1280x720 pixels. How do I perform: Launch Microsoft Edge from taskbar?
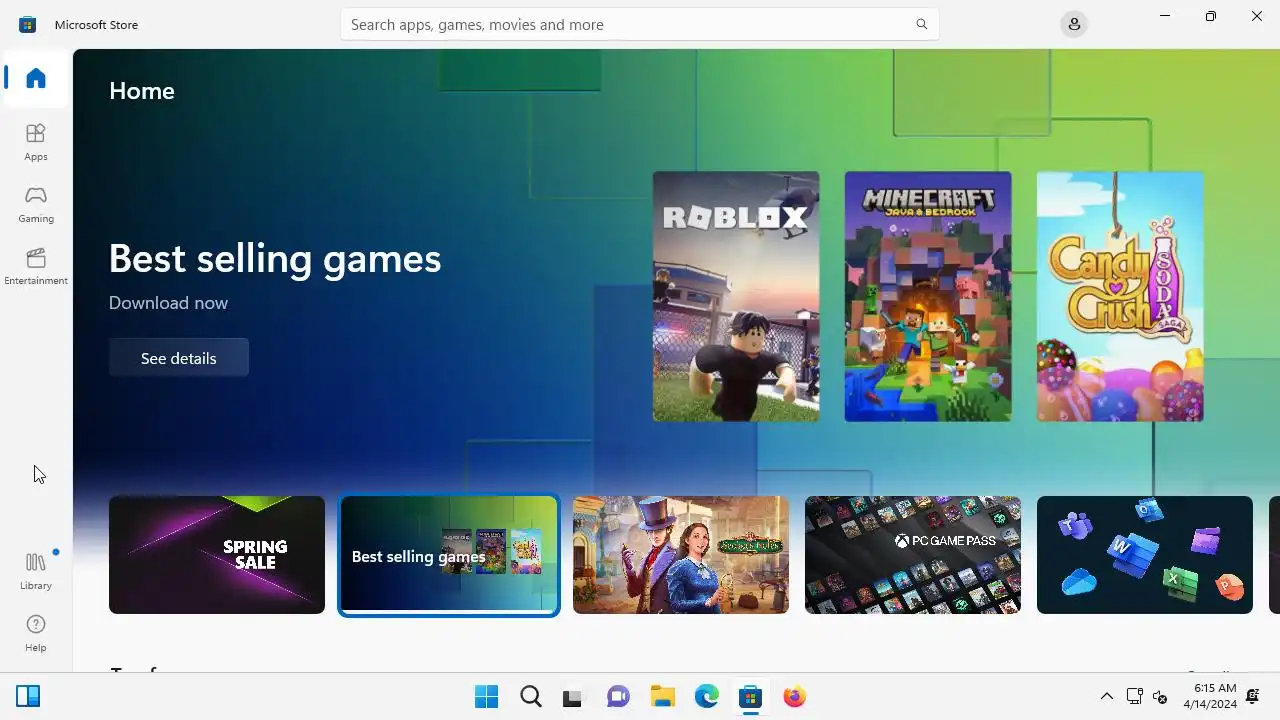706,697
